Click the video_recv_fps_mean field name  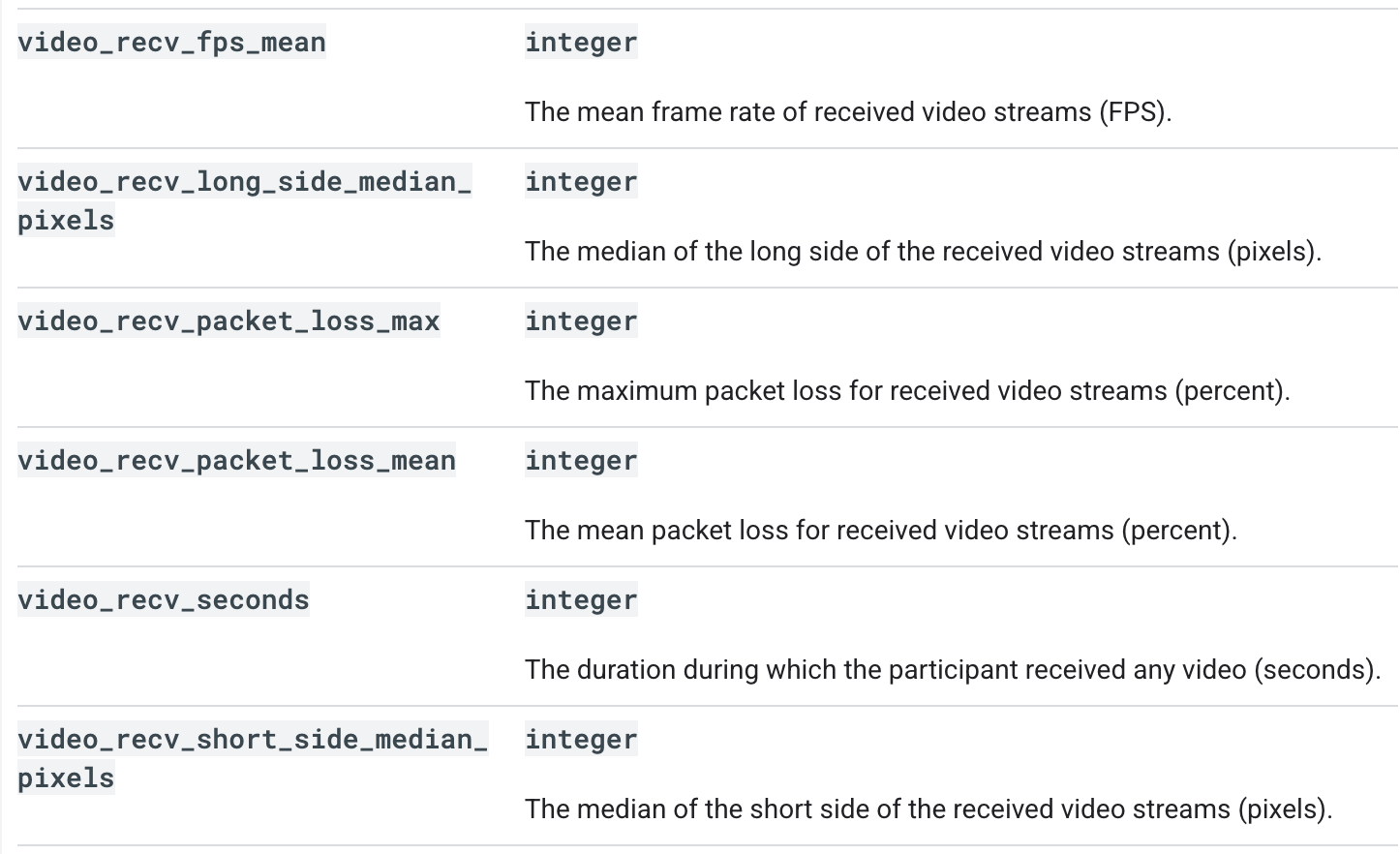[171, 43]
